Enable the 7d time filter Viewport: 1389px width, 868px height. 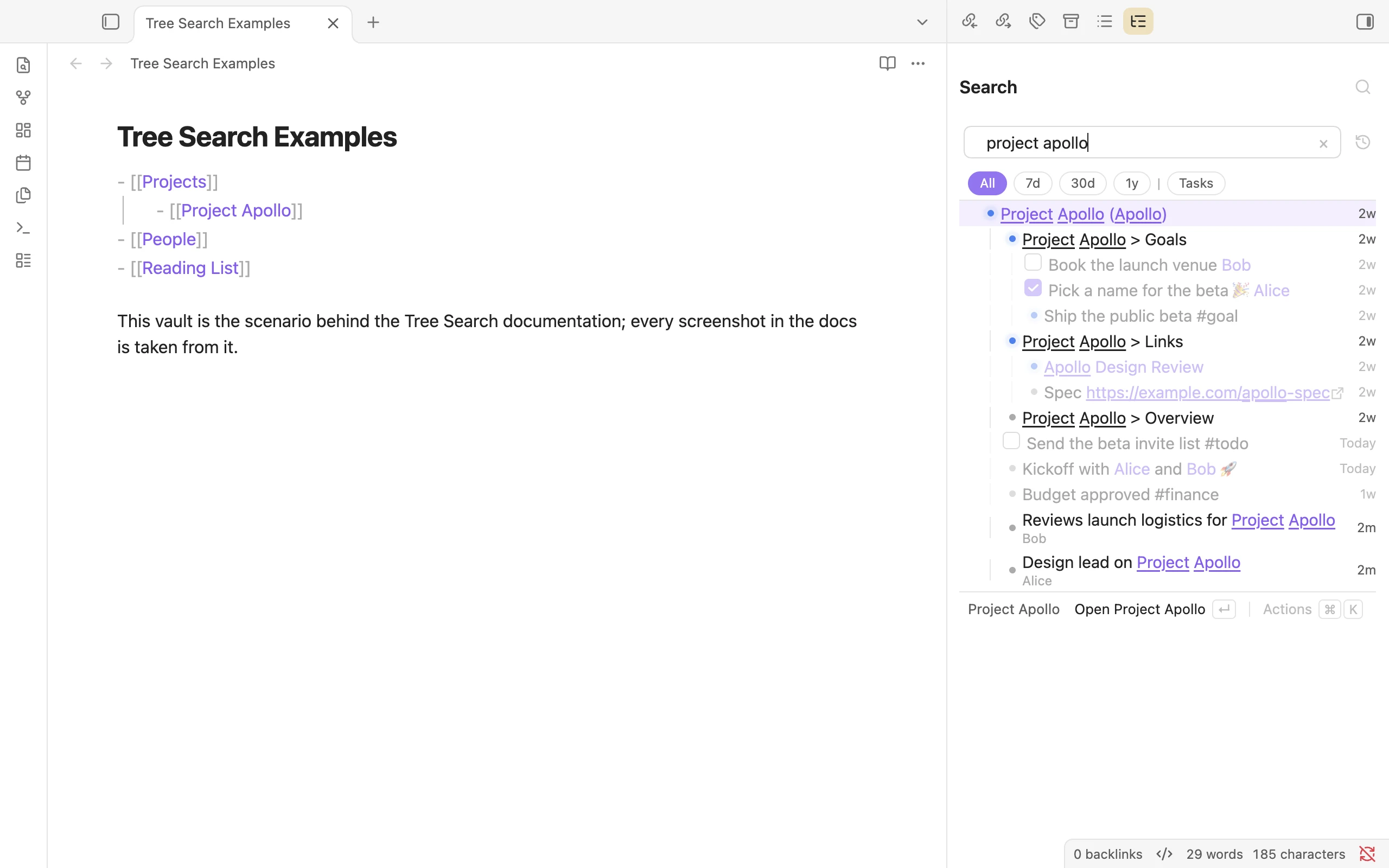click(x=1033, y=183)
